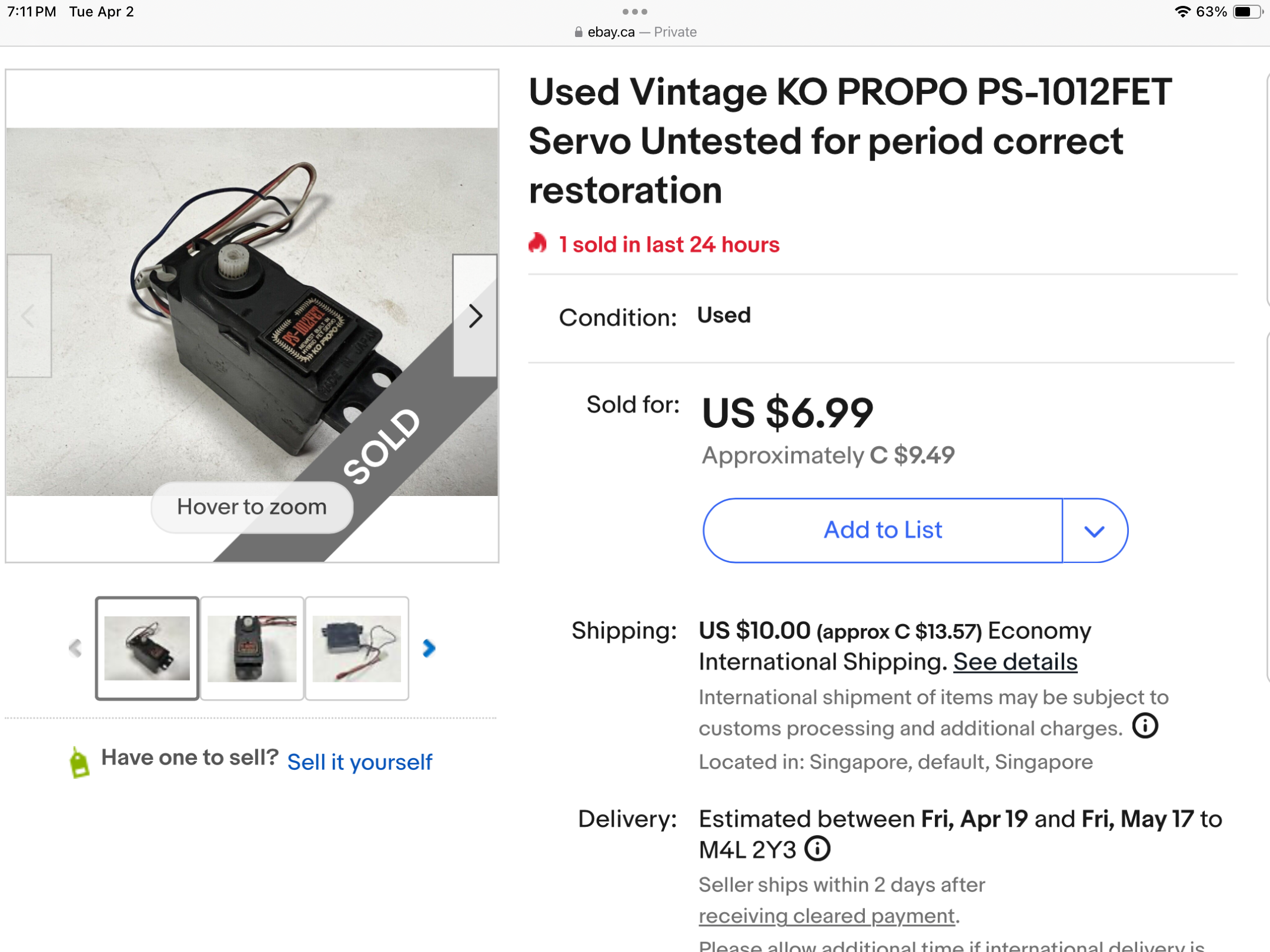Viewport: 1270px width, 952px height.
Task: Show previous main product image arrow
Action: (29, 316)
